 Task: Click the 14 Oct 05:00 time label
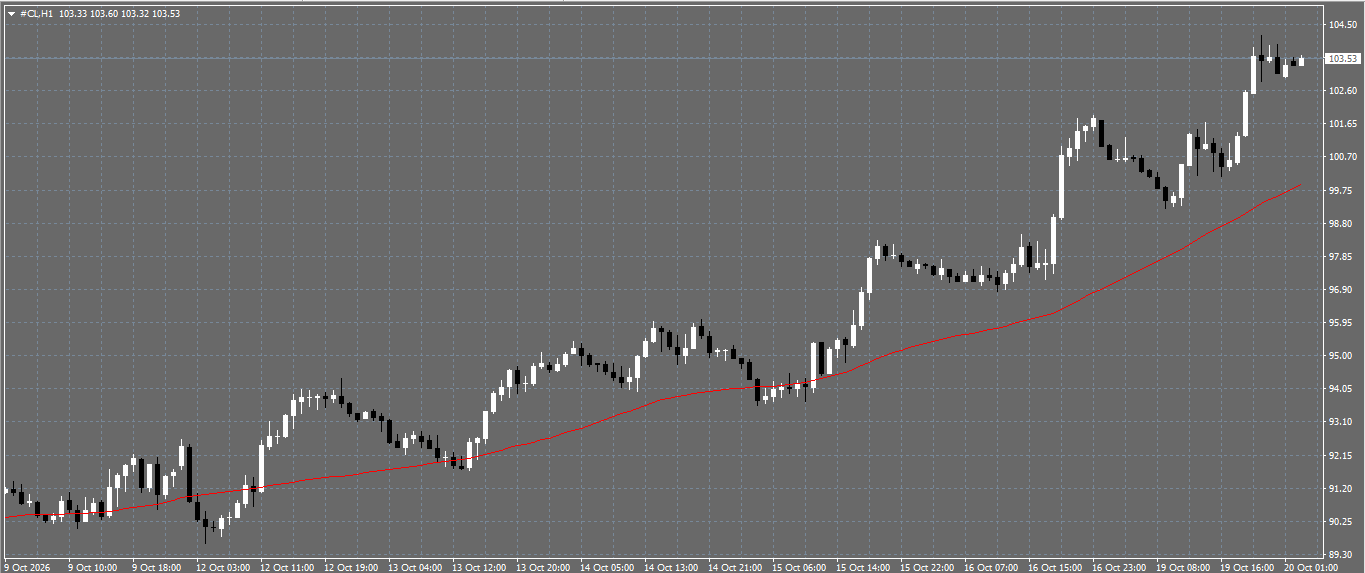[x=609, y=567]
